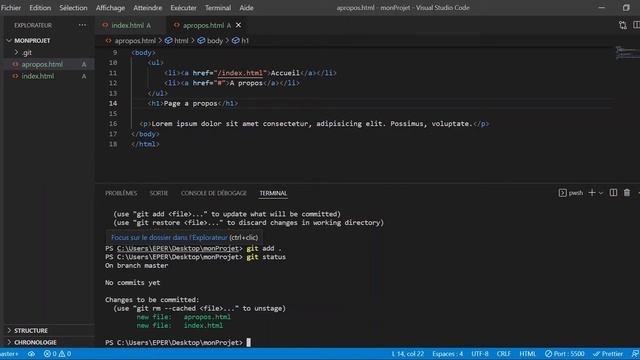Click the 'Page a propos' heading text in editor
Viewport: 640px width, 360px height.
[190, 104]
